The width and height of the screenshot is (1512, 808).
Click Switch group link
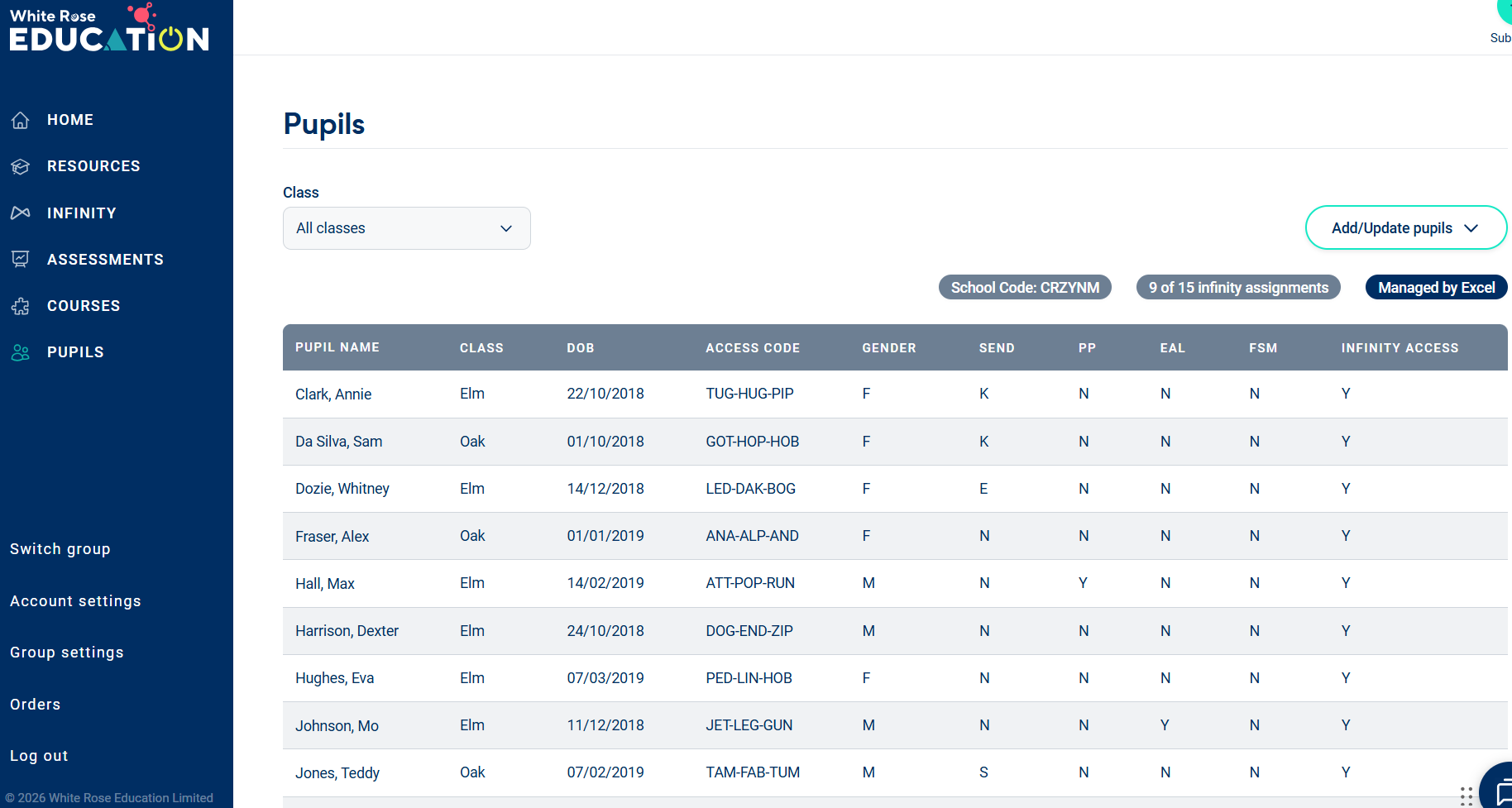tap(60, 549)
